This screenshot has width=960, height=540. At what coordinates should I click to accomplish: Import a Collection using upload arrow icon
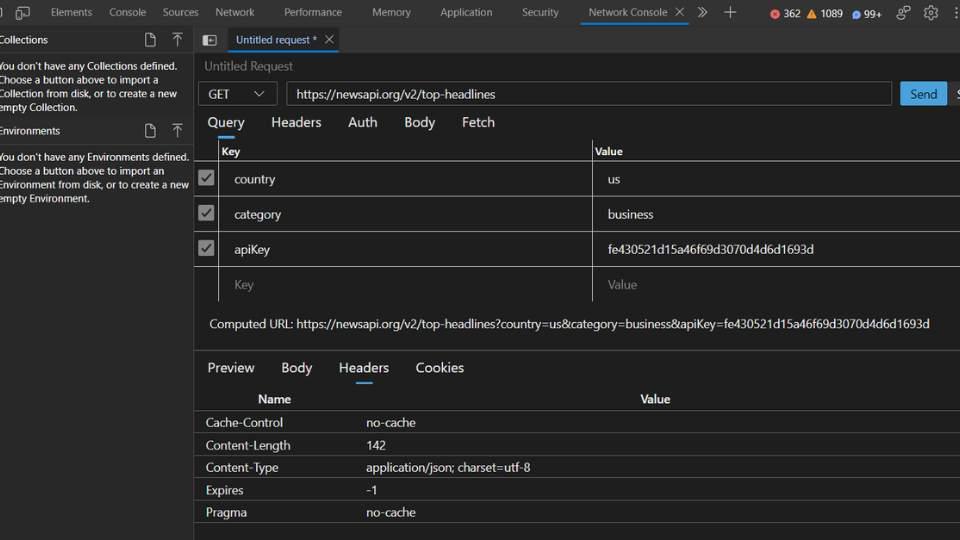coord(177,40)
